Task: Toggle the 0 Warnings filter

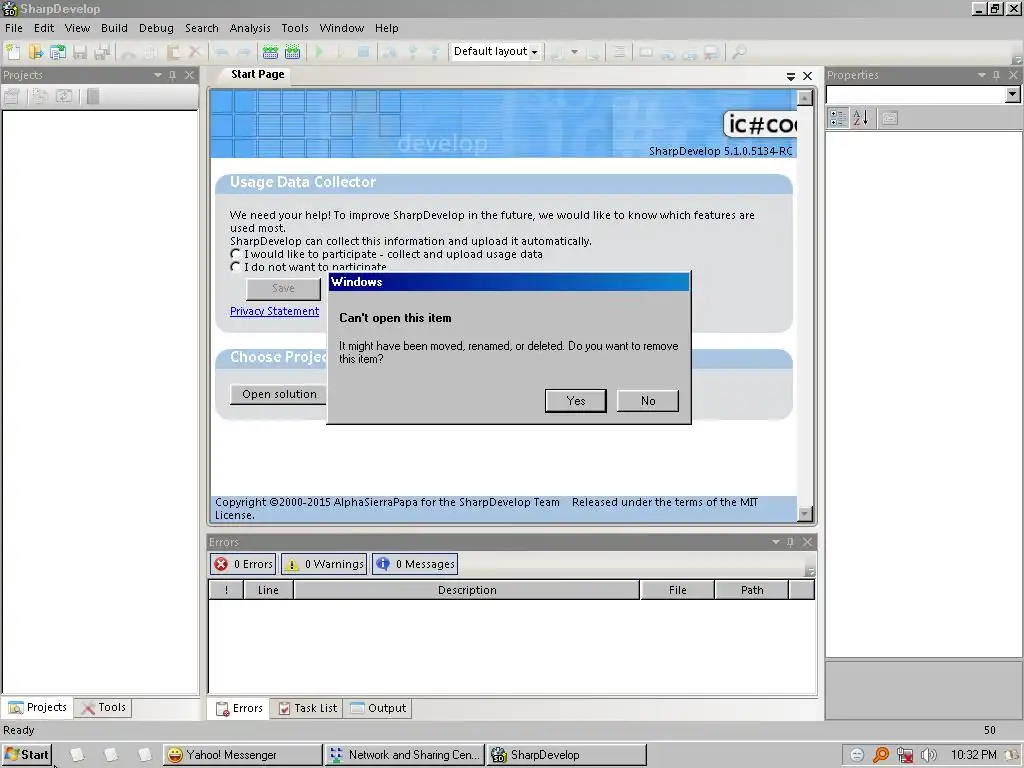Action: (324, 564)
